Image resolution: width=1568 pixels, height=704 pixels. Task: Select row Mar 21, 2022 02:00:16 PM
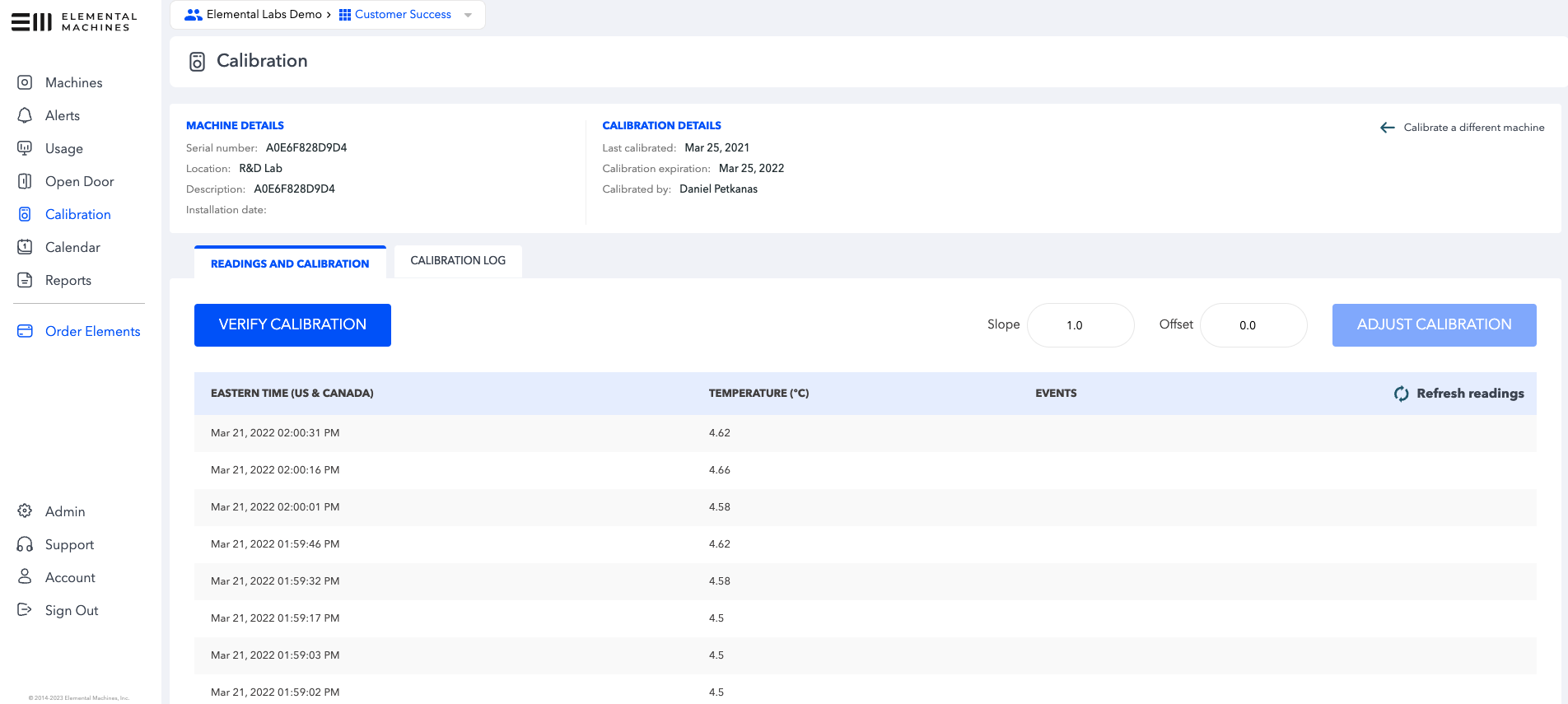[x=866, y=470]
